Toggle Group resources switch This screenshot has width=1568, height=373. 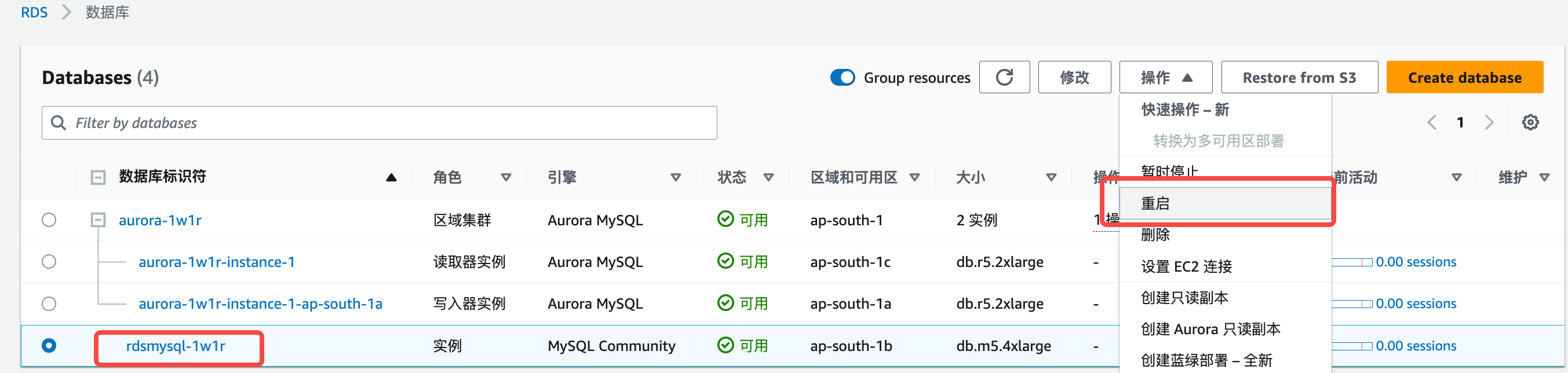tap(843, 77)
